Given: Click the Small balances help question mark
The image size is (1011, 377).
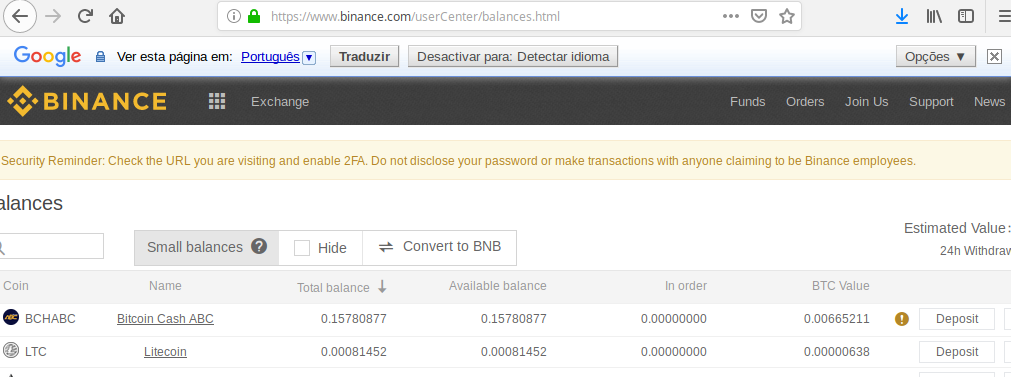Looking at the screenshot, I should pyautogui.click(x=259, y=246).
